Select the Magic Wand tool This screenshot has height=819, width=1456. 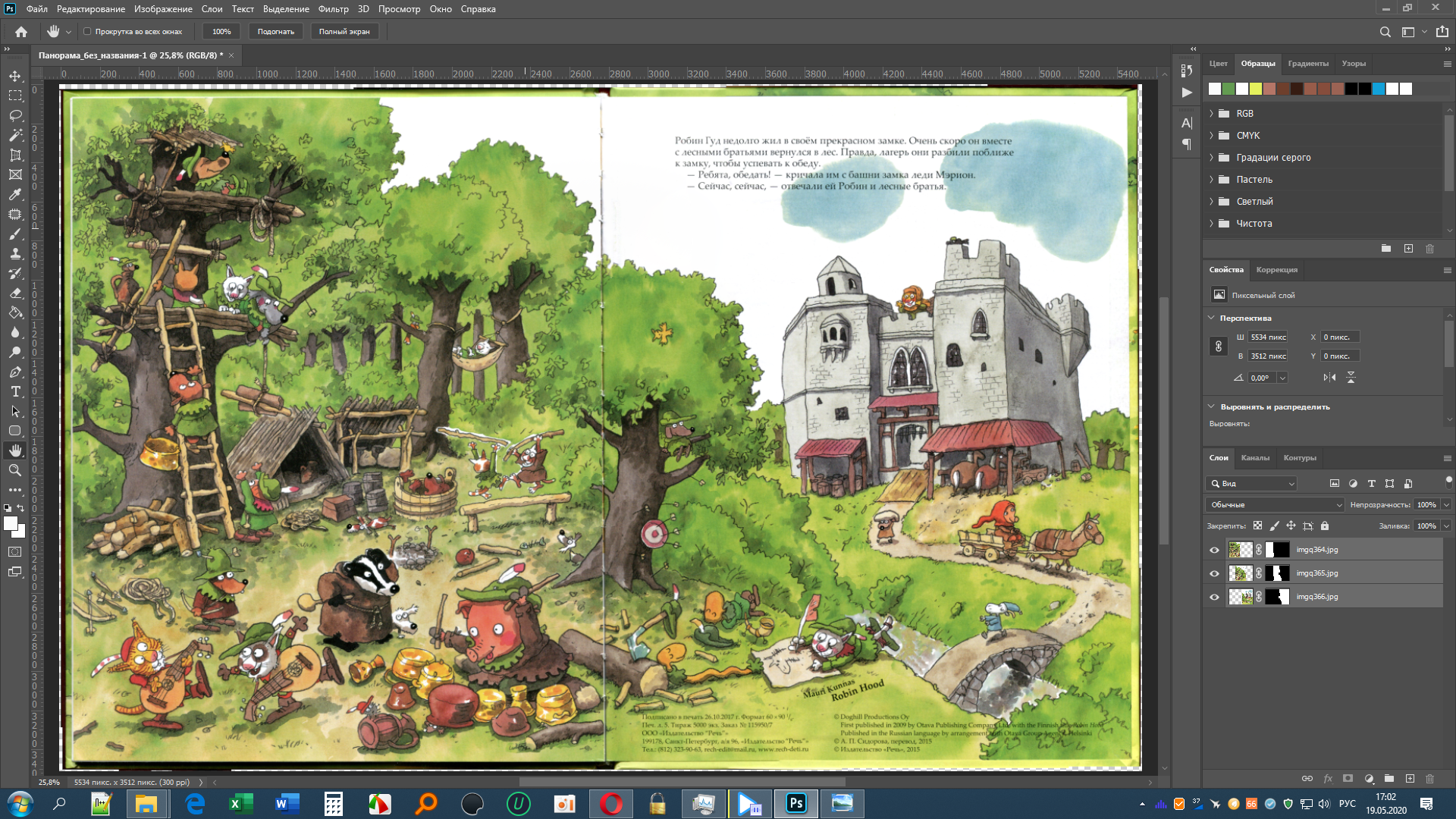click(x=15, y=135)
